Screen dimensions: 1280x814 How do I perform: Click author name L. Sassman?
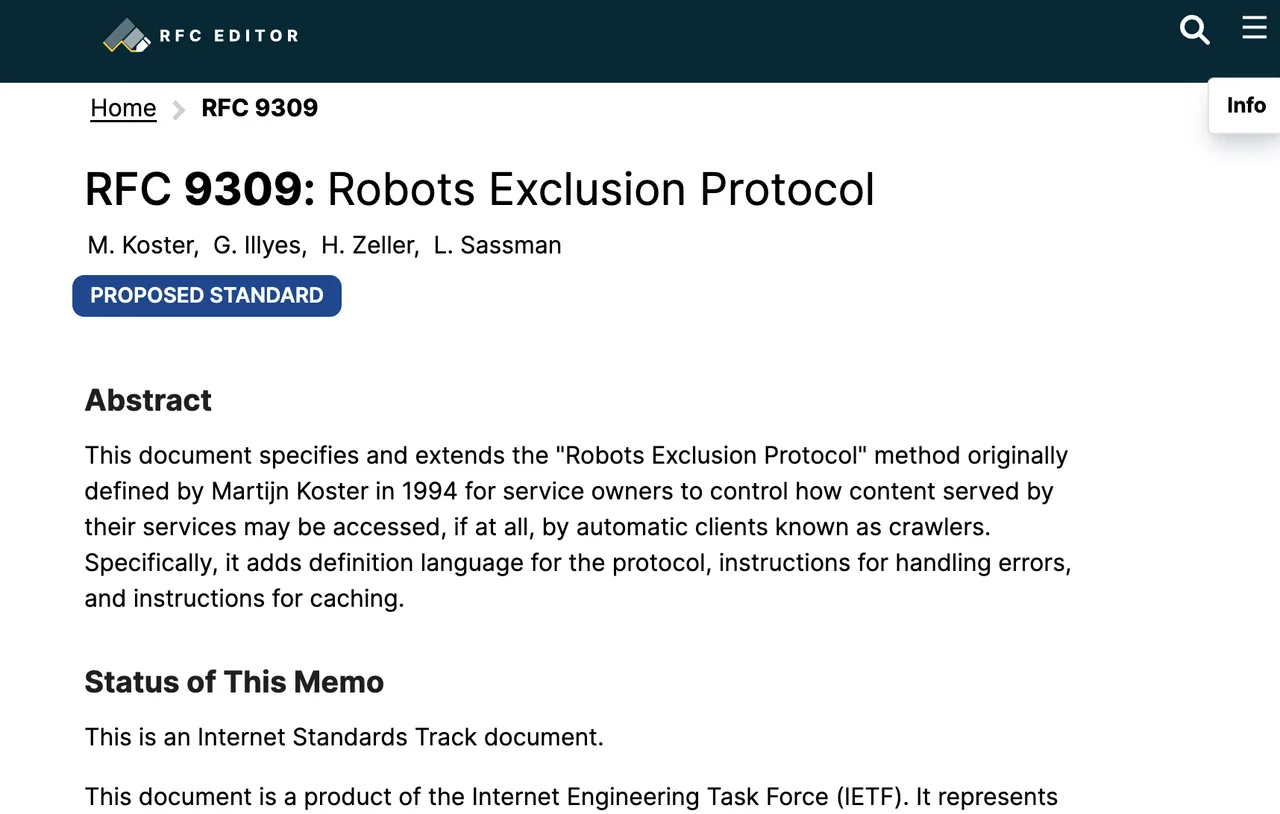[497, 245]
